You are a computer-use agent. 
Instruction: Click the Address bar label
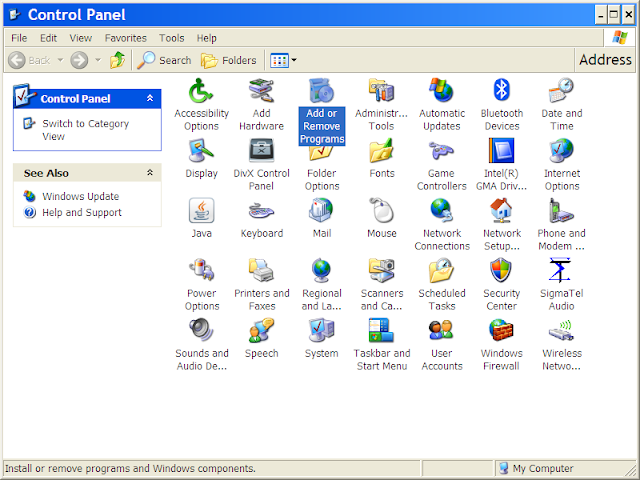click(605, 60)
